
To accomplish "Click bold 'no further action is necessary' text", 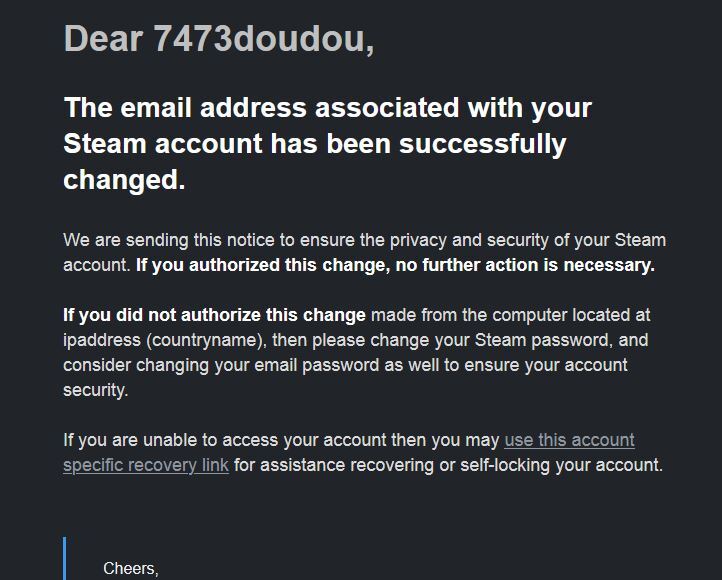I will [535, 265].
